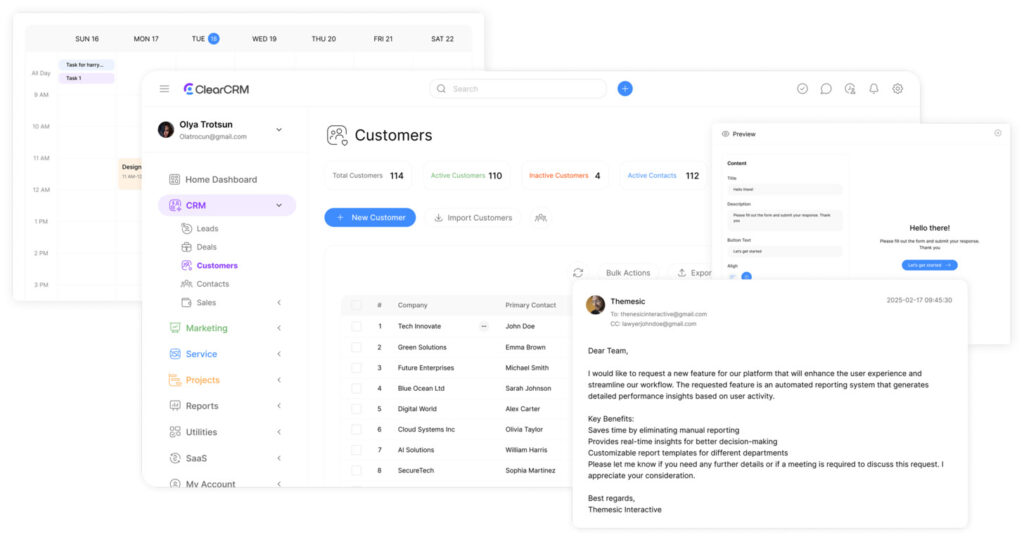Open Home Dashboard from the sidebar
This screenshot has width=1024, height=537.
pos(220,180)
